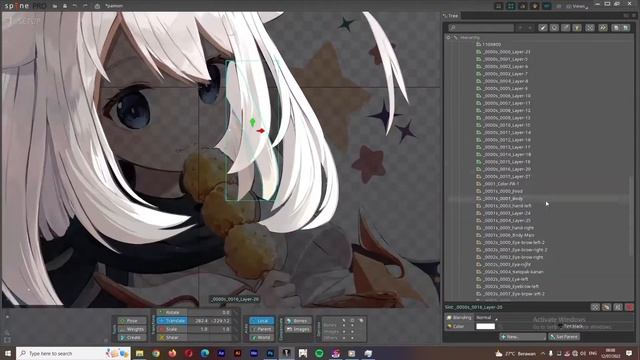Click the redo arrow in title bar
The width and height of the screenshot is (640, 360).
point(85,6)
